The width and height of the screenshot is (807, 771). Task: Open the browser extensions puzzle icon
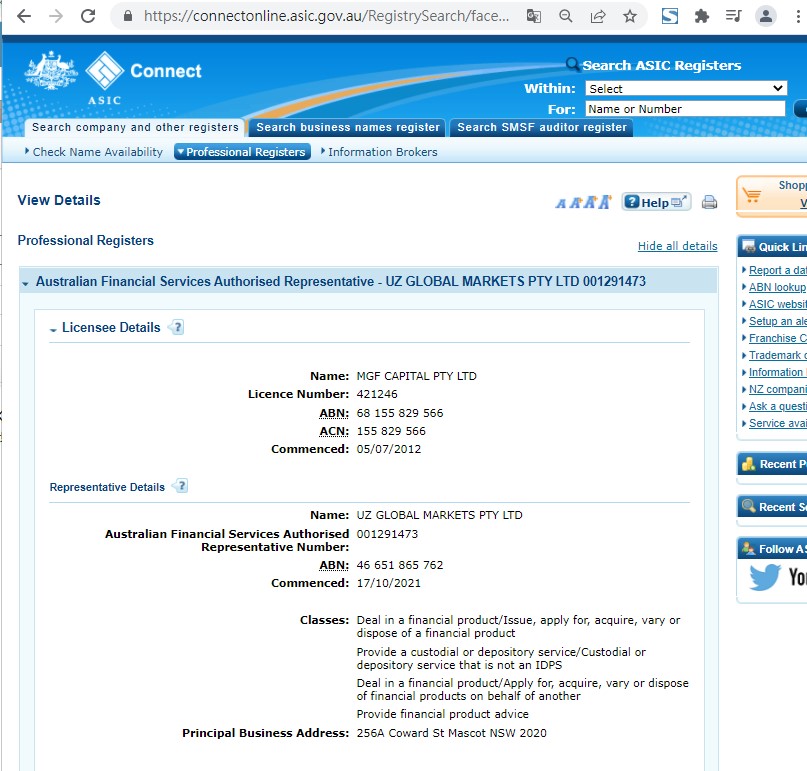(702, 16)
